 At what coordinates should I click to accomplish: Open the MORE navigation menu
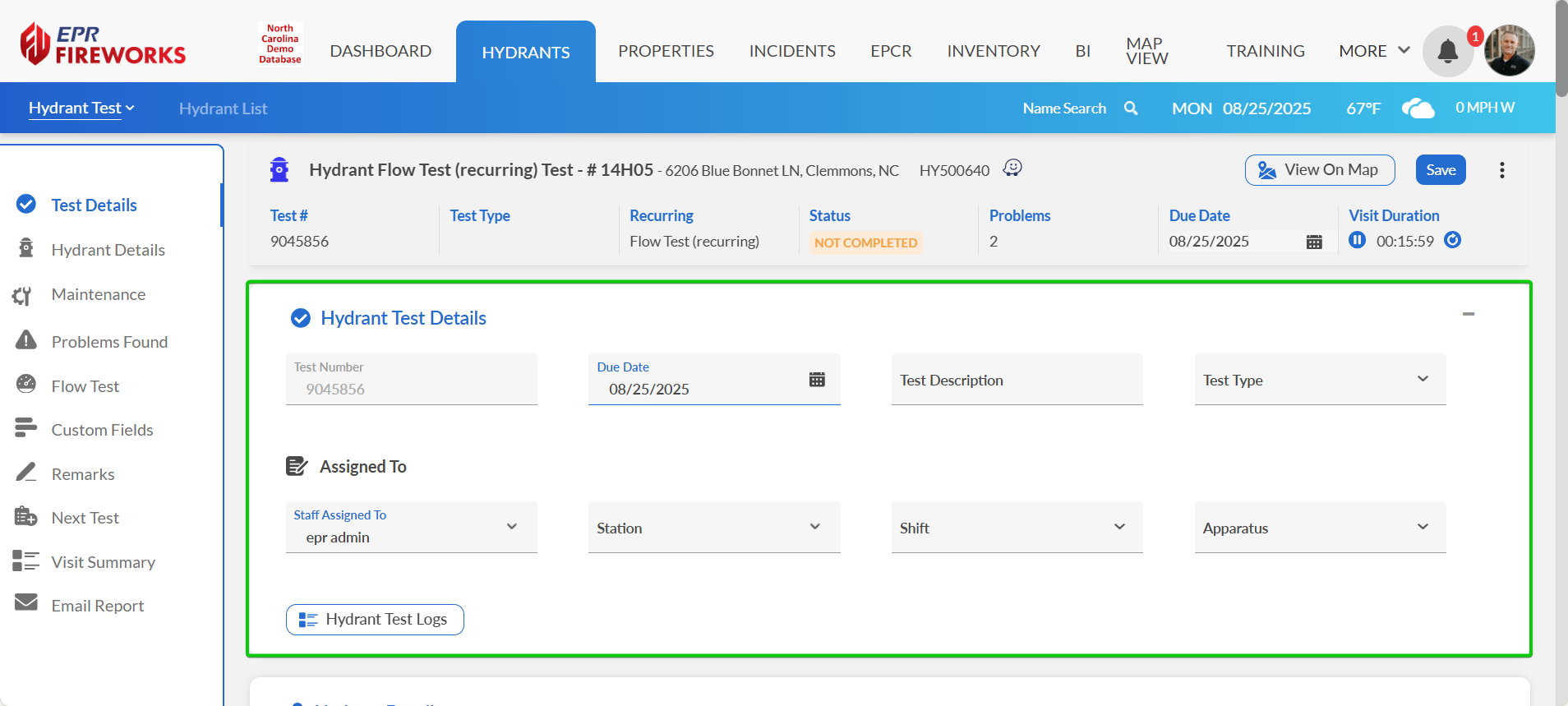1373,51
